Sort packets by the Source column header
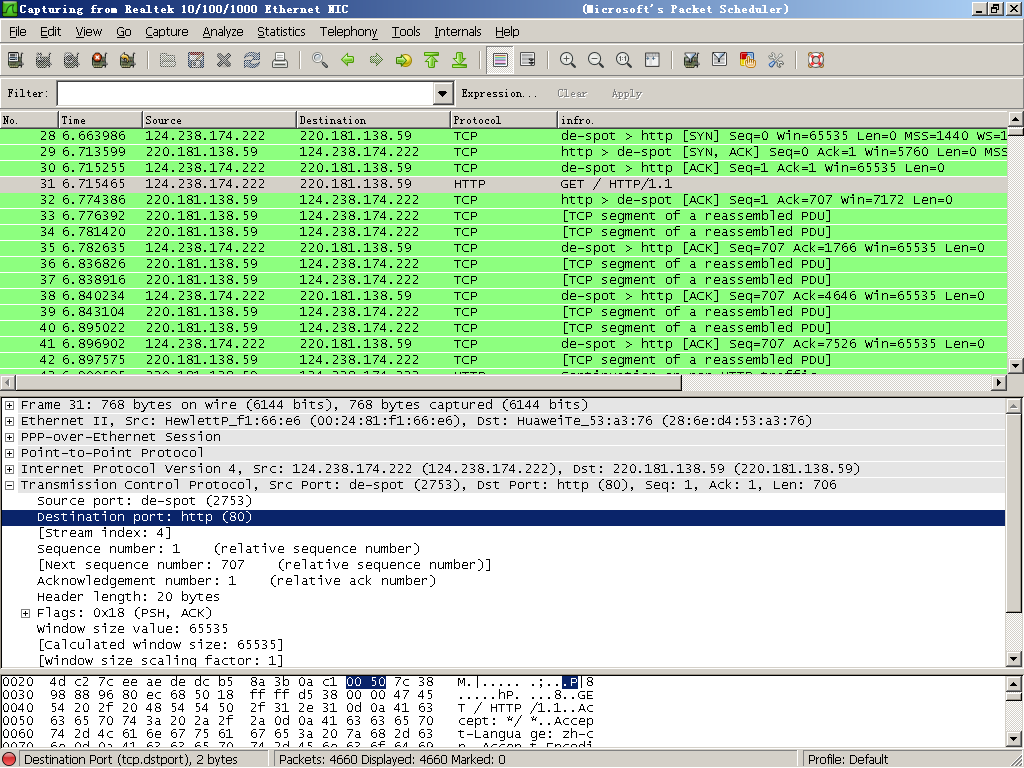Screen dimensions: 1024x768 (x=219, y=120)
